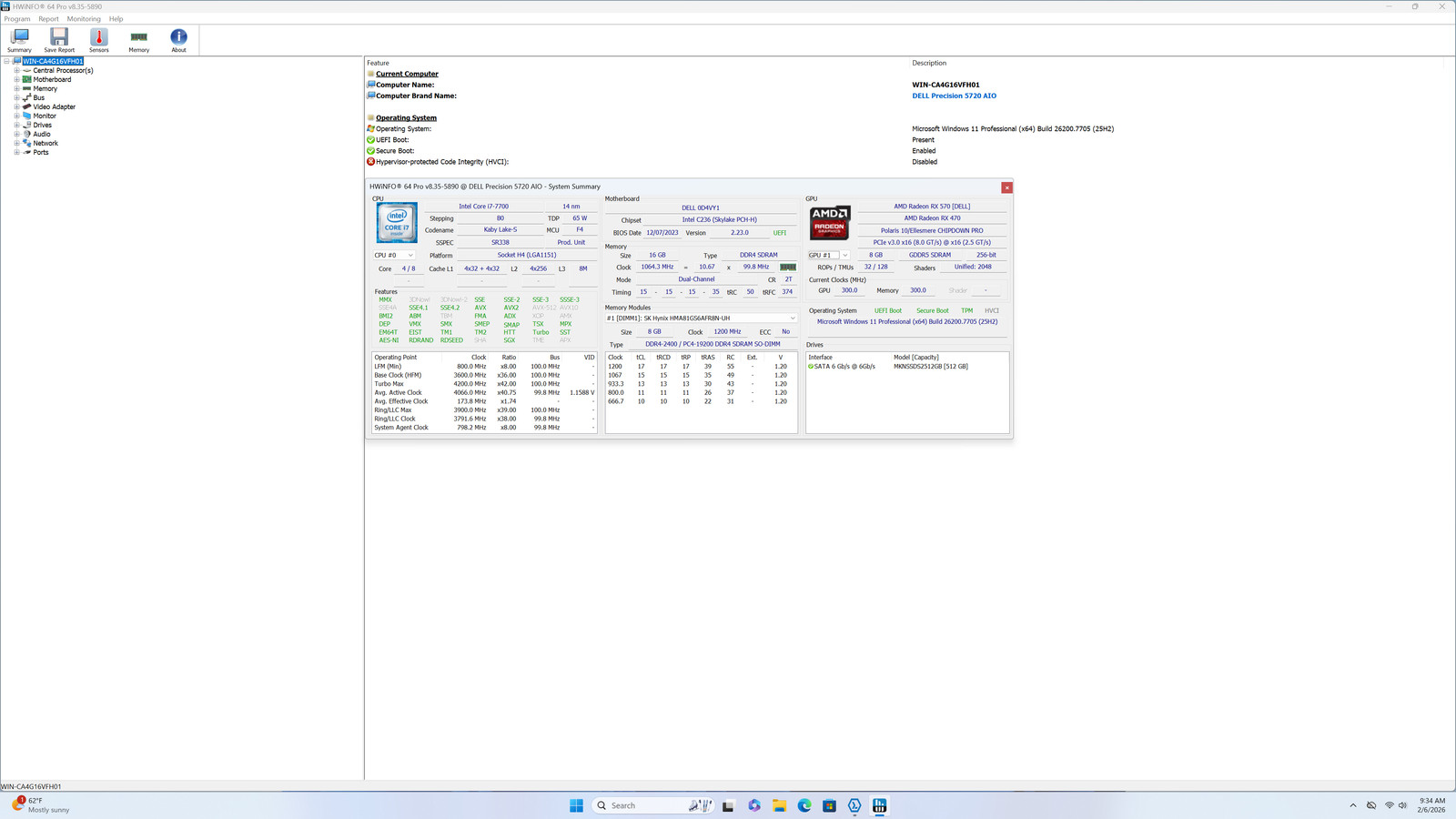The width and height of the screenshot is (1456, 819).
Task: Click Microsoft Windows 11 Professional link in summary
Action: tap(907, 322)
